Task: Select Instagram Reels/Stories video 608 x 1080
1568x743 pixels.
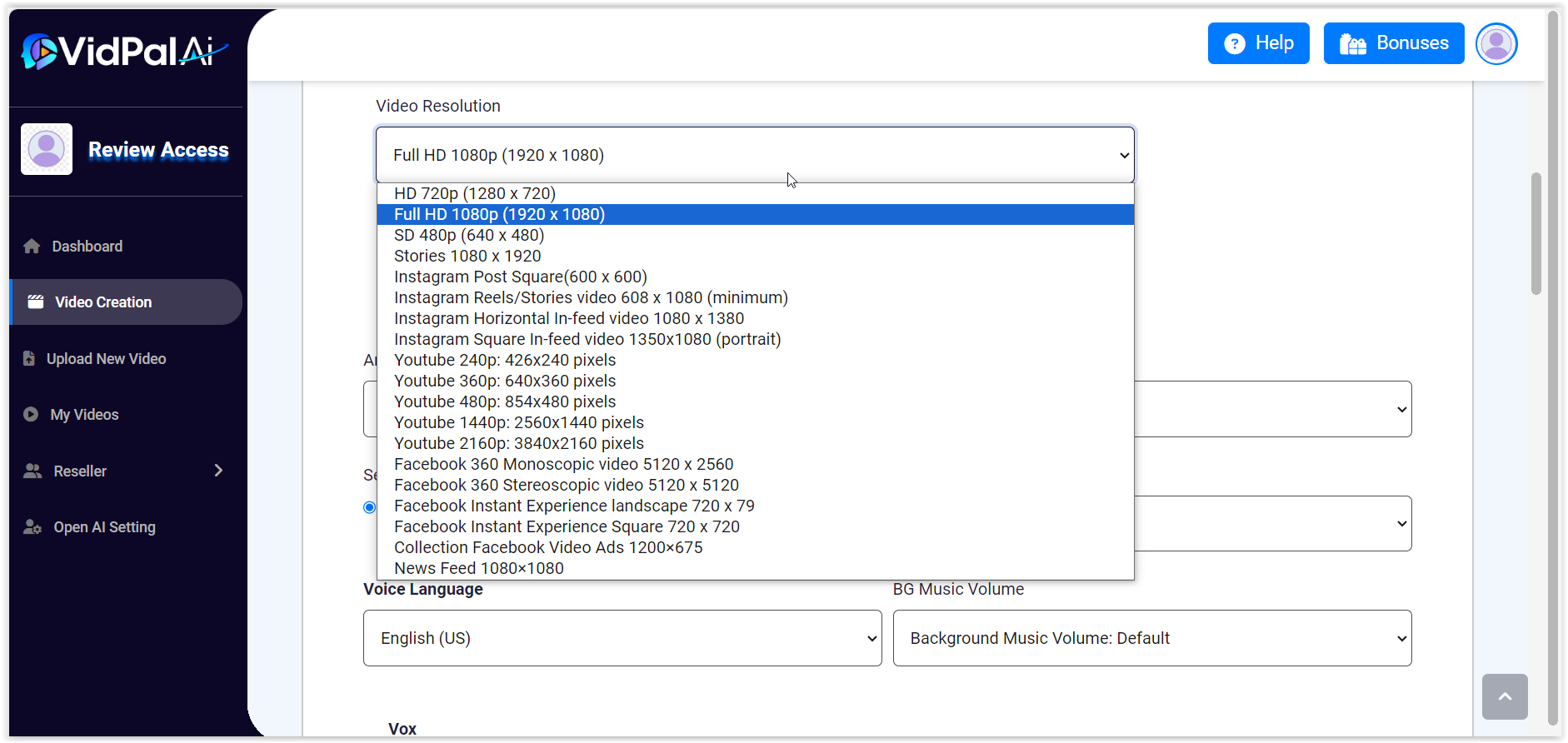Action: 755,297
